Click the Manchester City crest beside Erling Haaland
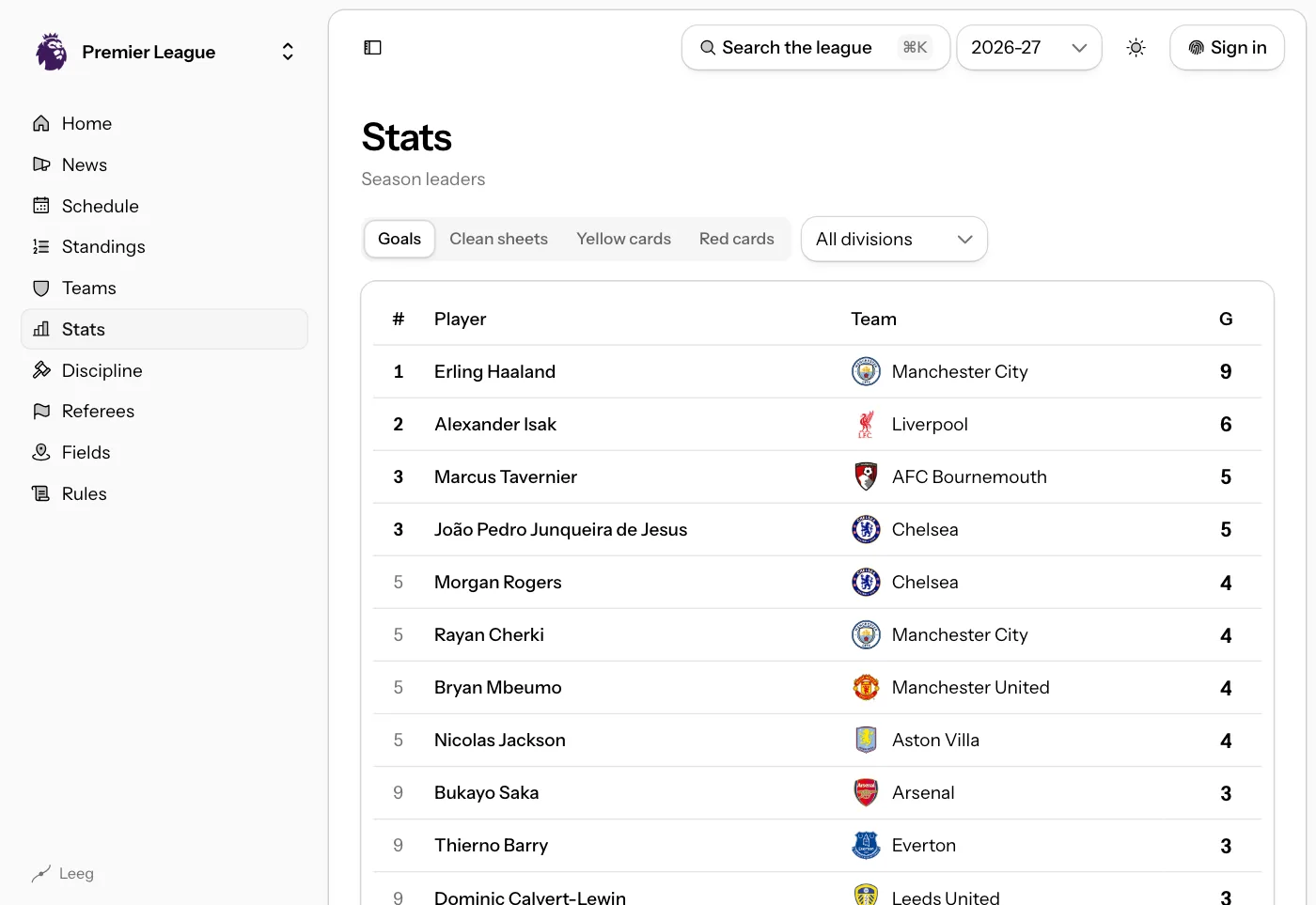The image size is (1316, 905). pyautogui.click(x=866, y=371)
